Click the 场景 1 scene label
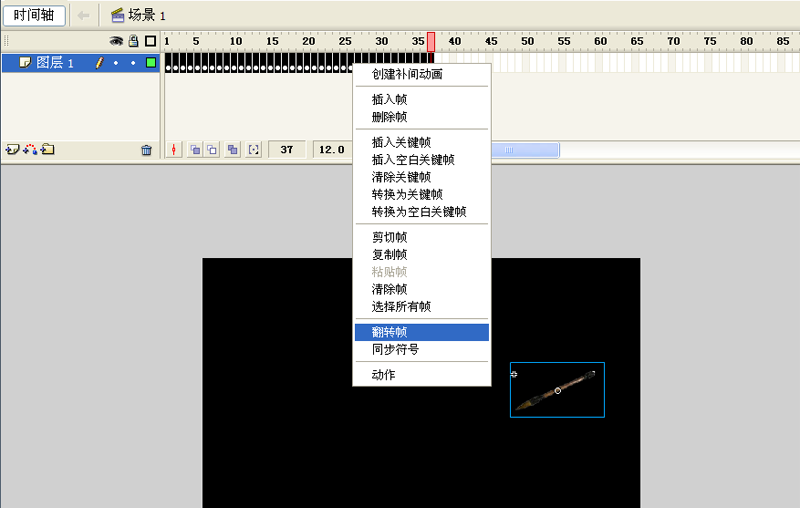Viewport: 800px width, 508px height. [147, 15]
